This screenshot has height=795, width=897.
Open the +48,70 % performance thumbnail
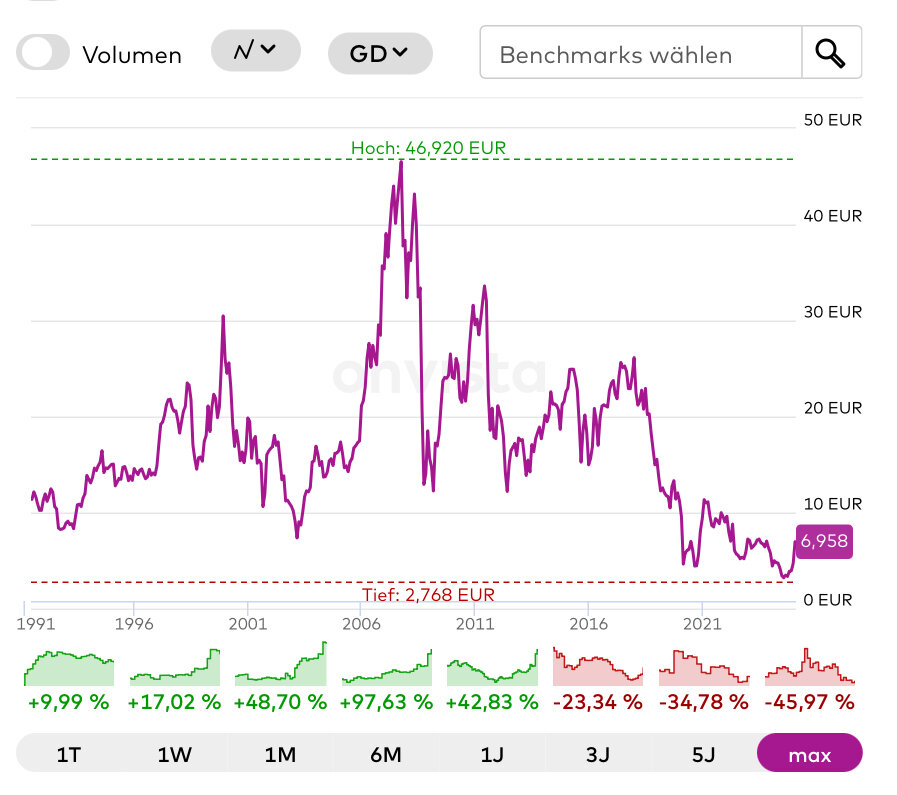click(280, 668)
